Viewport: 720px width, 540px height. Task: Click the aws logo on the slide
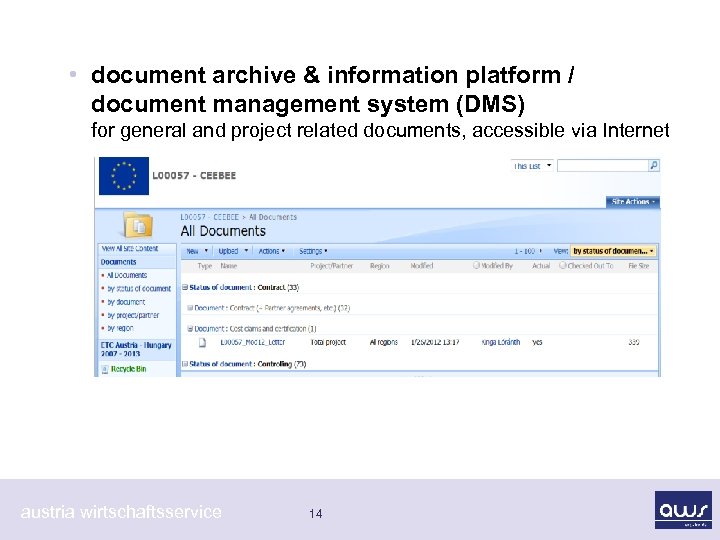point(683,510)
